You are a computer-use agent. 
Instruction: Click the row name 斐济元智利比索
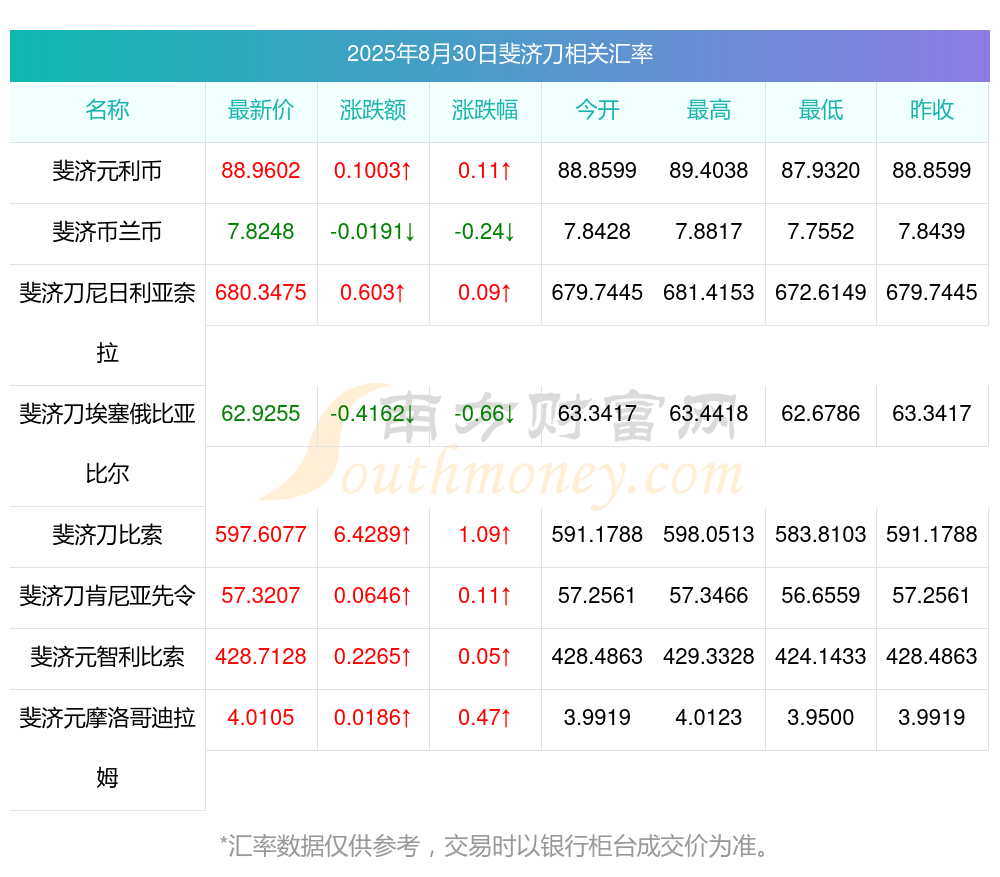pyautogui.click(x=107, y=656)
